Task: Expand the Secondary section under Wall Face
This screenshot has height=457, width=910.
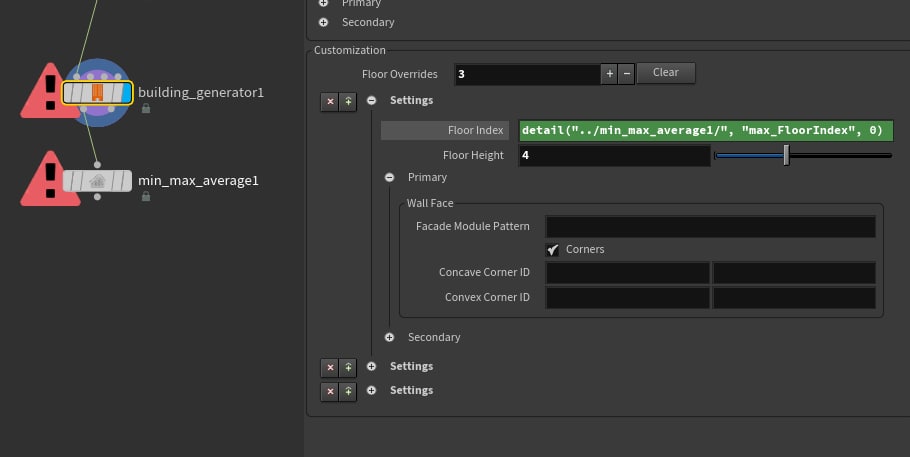Action: pos(389,337)
